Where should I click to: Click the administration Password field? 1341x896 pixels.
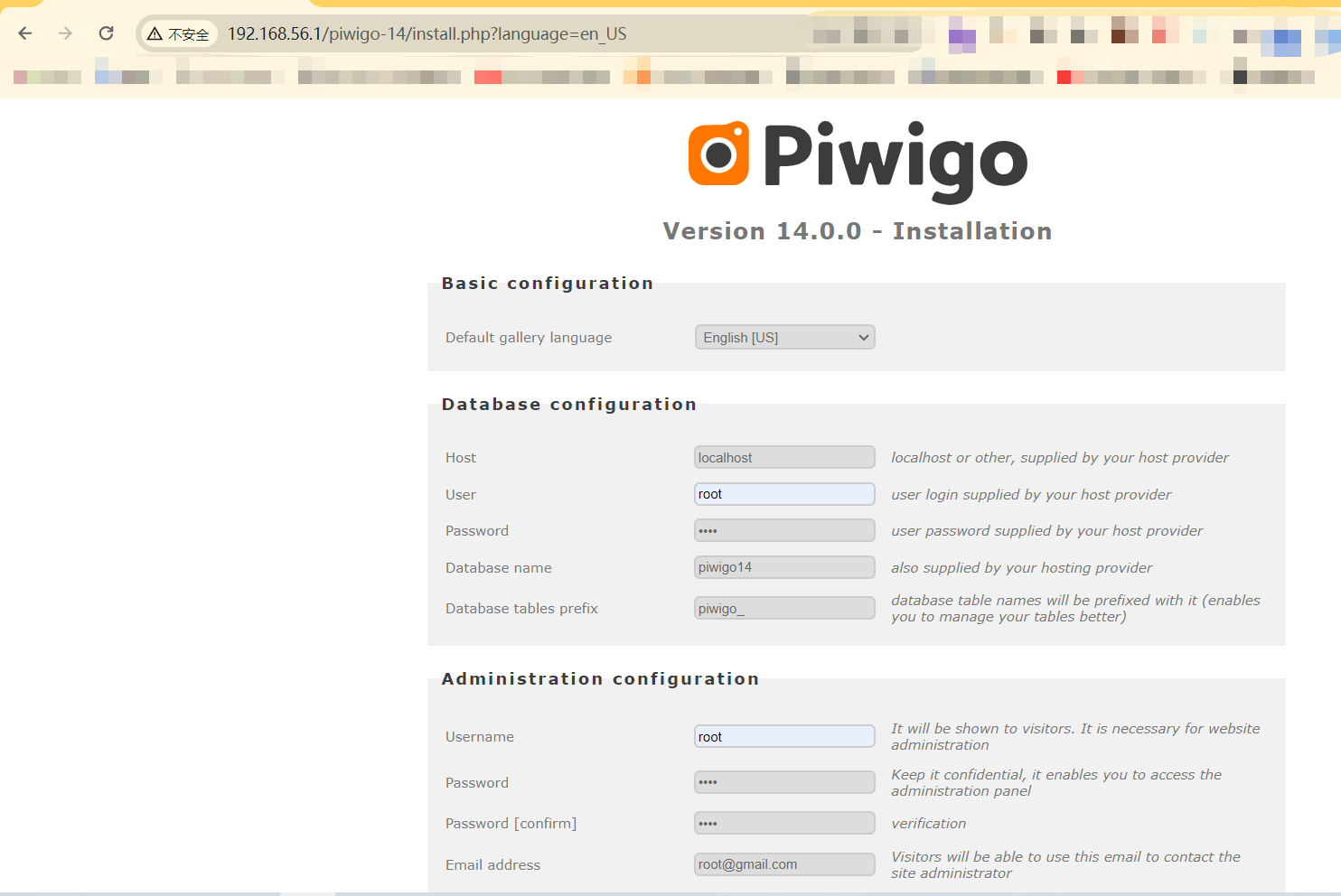click(x=783, y=782)
